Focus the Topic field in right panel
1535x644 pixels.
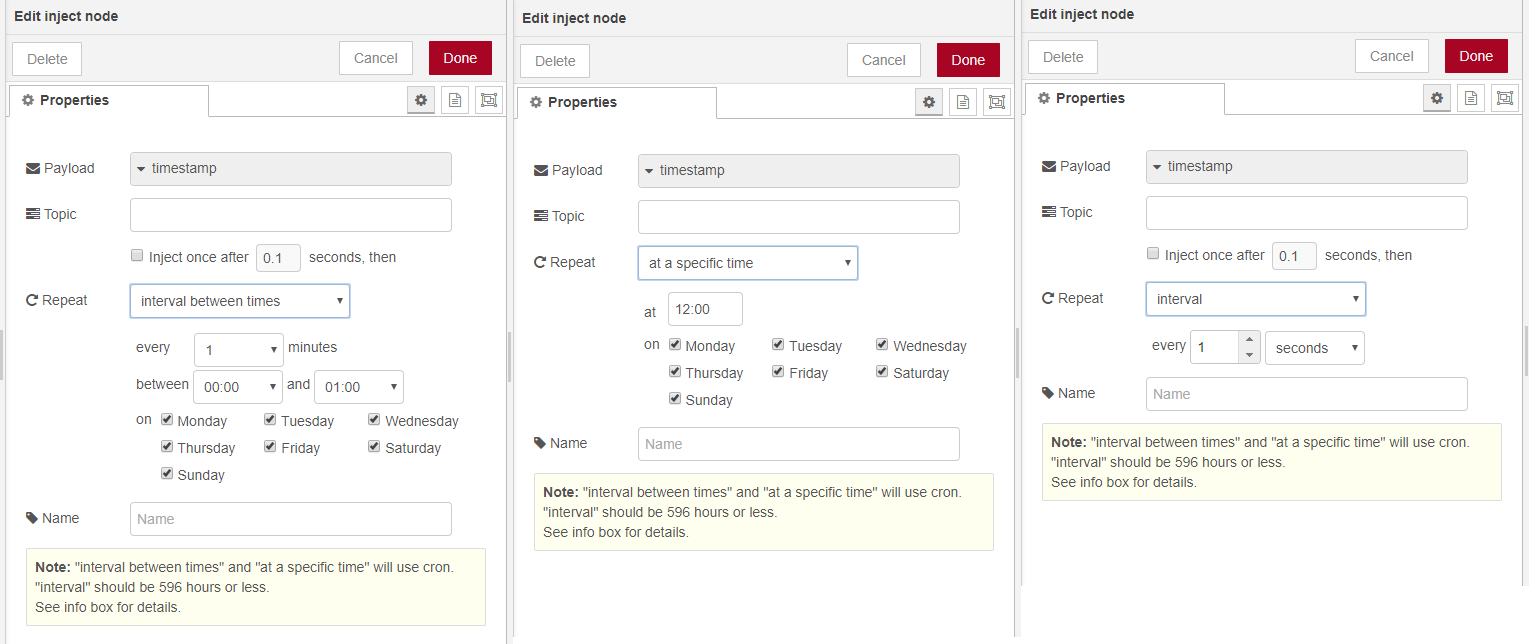(x=1307, y=213)
